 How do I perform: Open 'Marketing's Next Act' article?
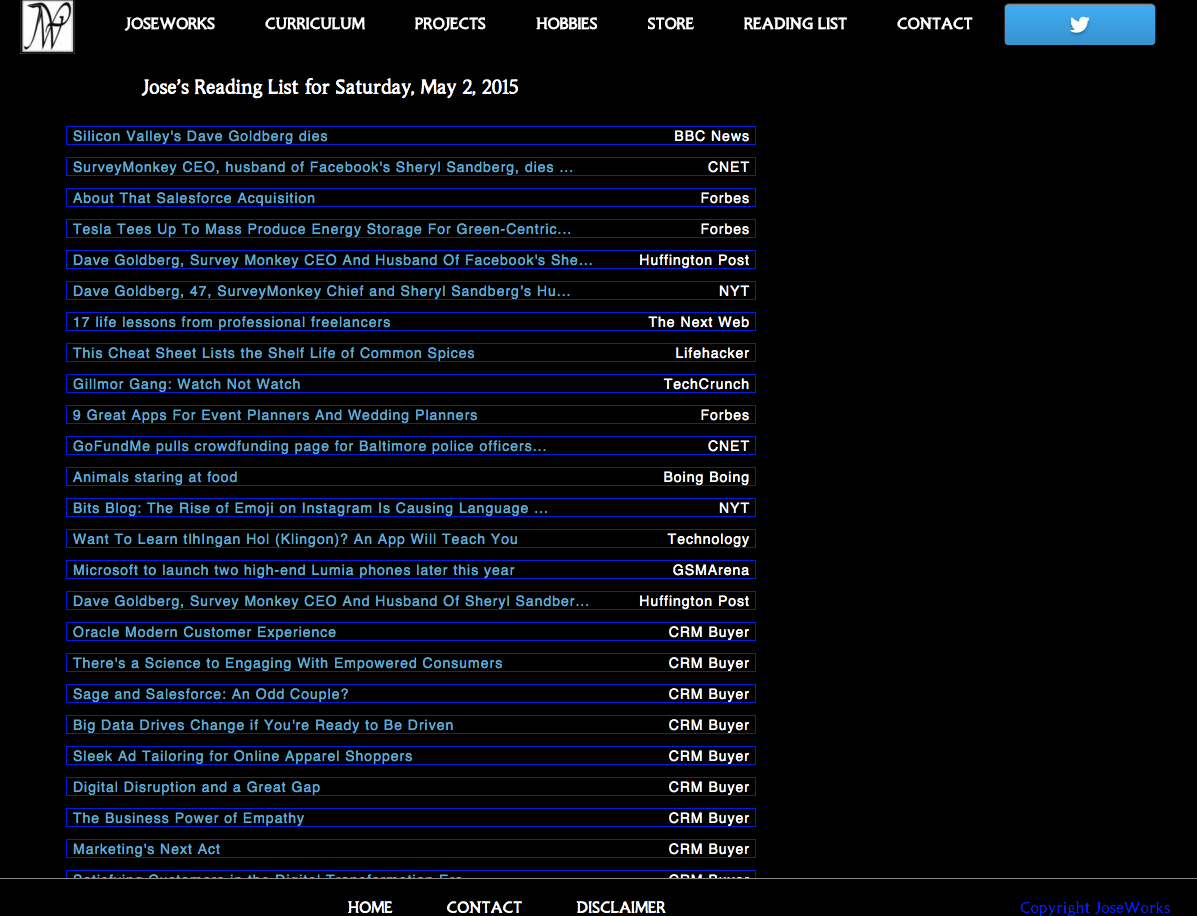click(146, 850)
